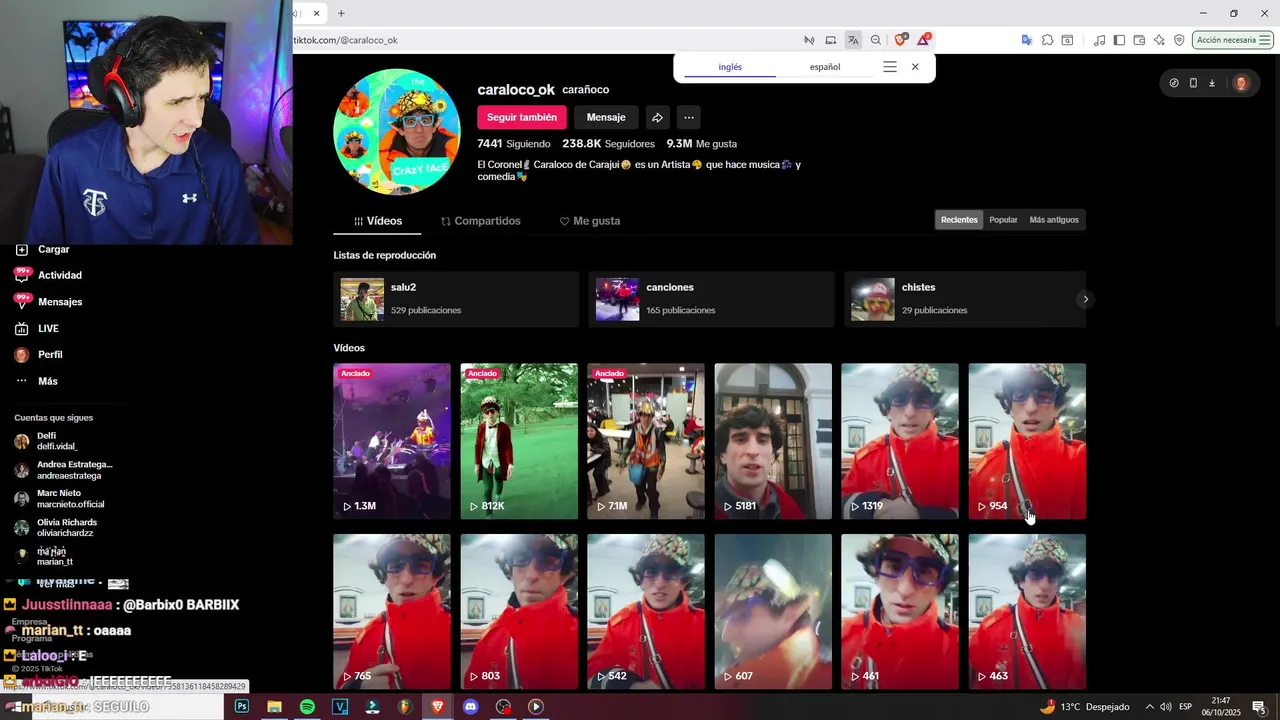Select español in the translate popup

pos(825,67)
